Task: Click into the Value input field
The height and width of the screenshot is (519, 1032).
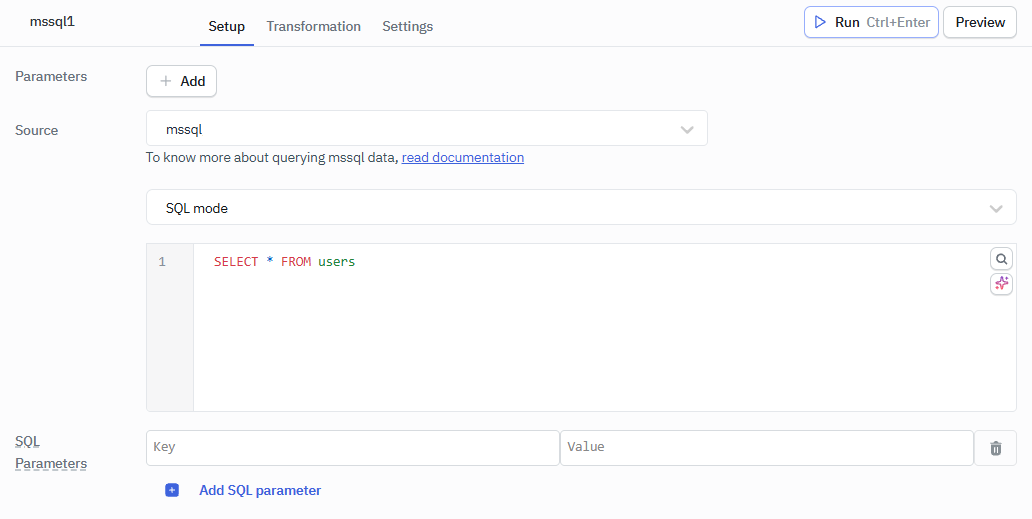Action: tap(766, 447)
